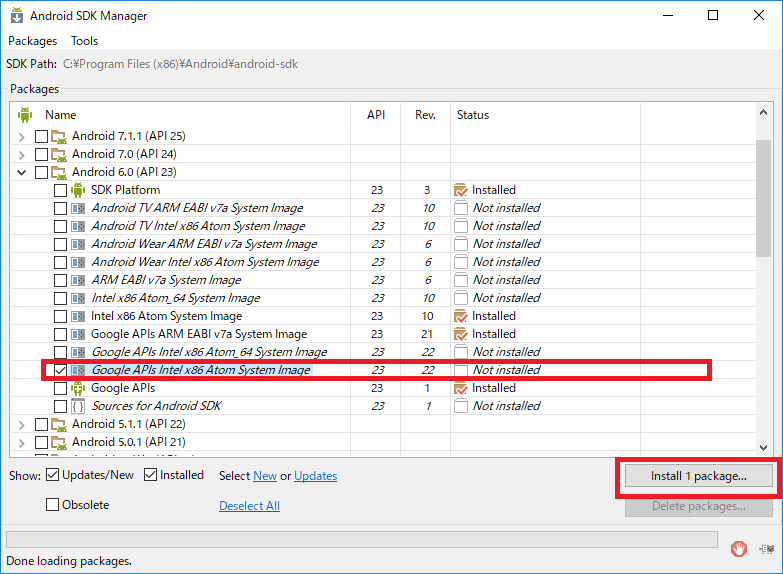The width and height of the screenshot is (783, 574).
Task: Expand the Android 7.0 (API 24) node
Action: [21, 154]
